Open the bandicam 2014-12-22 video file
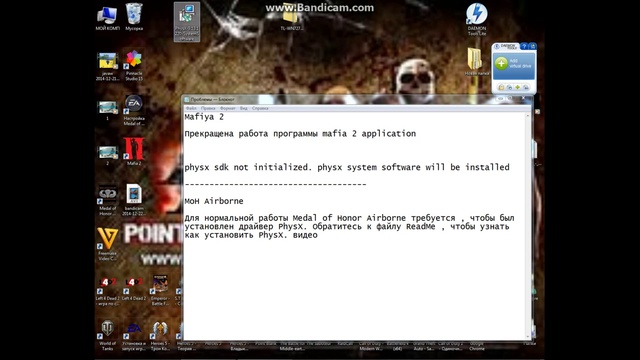This screenshot has height=360, width=640. tap(134, 200)
